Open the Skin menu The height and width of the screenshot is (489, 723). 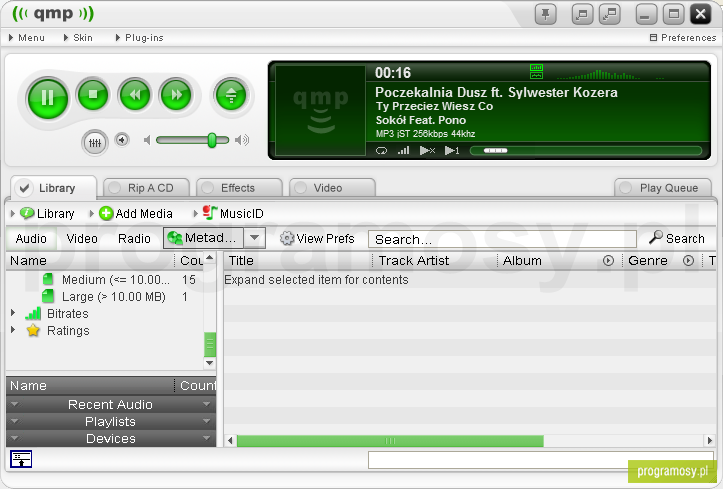(x=78, y=38)
